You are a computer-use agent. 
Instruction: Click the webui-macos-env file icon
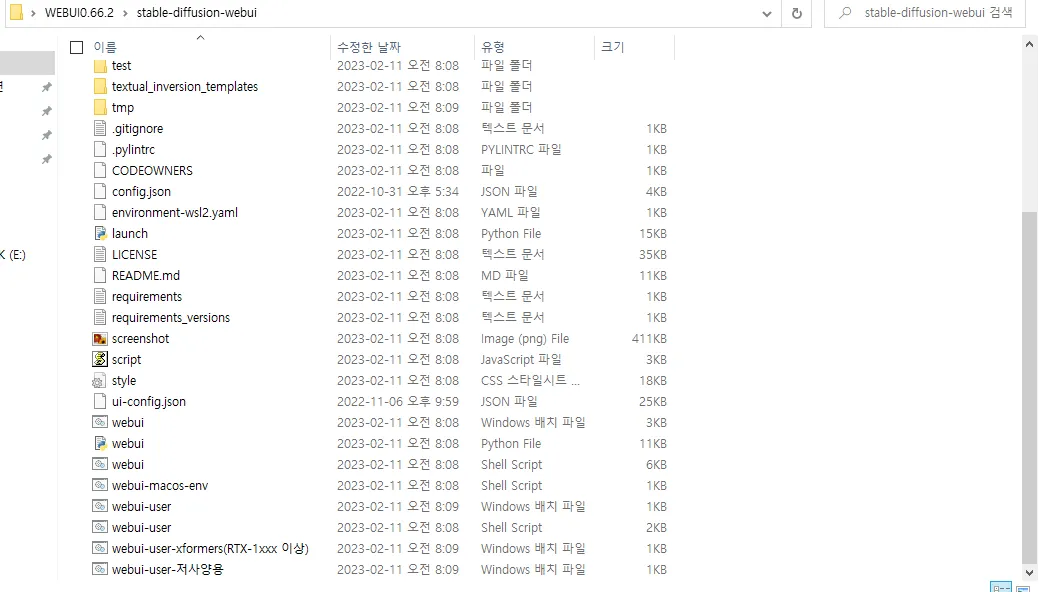pyautogui.click(x=100, y=485)
